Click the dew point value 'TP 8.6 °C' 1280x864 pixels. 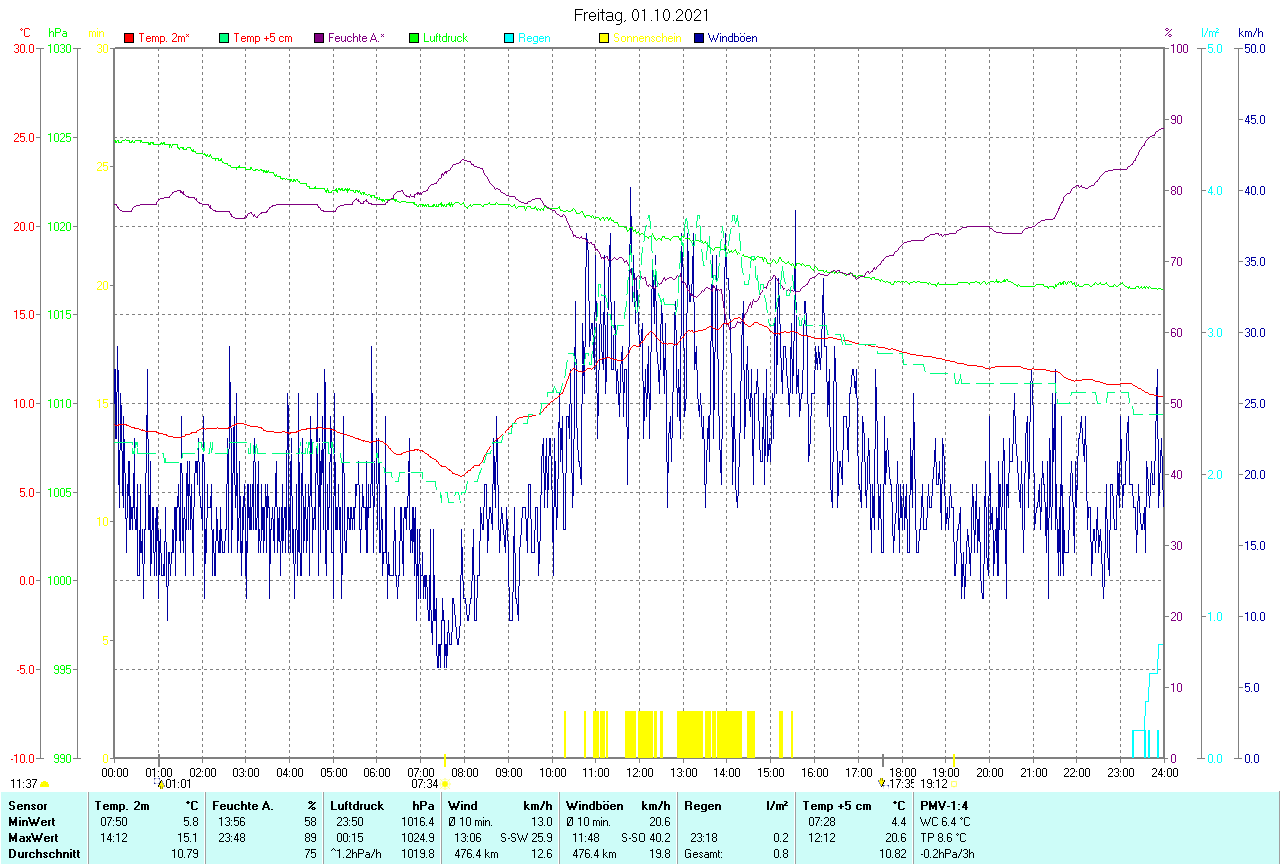944,838
